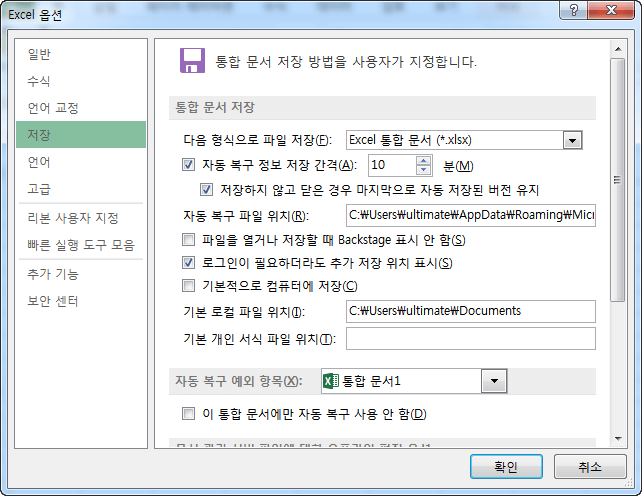Decrease the auto-recover interval minutes
This screenshot has height=496, width=642.
coord(424,170)
